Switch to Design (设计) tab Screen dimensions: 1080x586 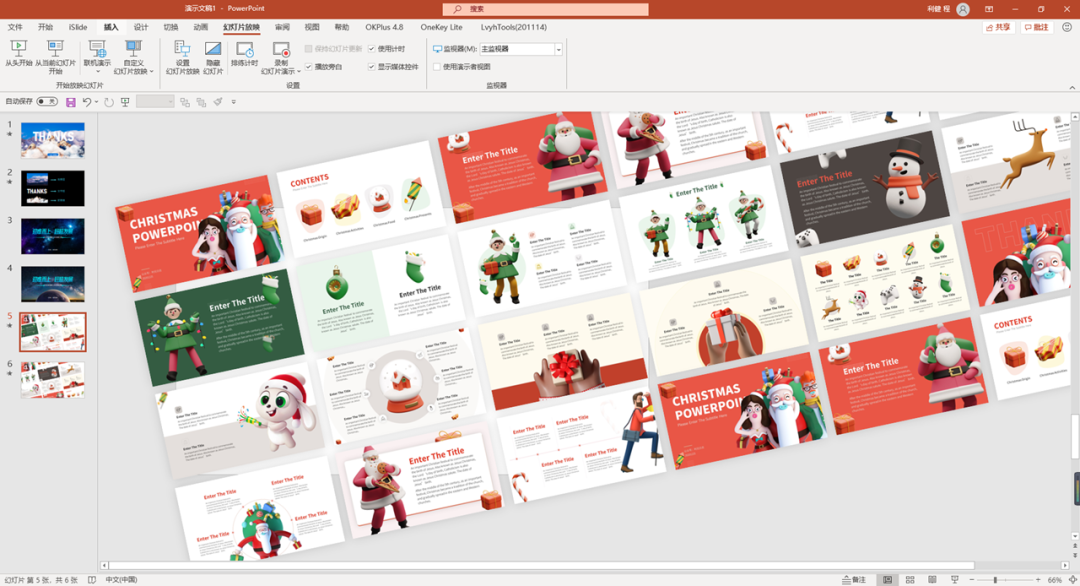click(x=141, y=27)
